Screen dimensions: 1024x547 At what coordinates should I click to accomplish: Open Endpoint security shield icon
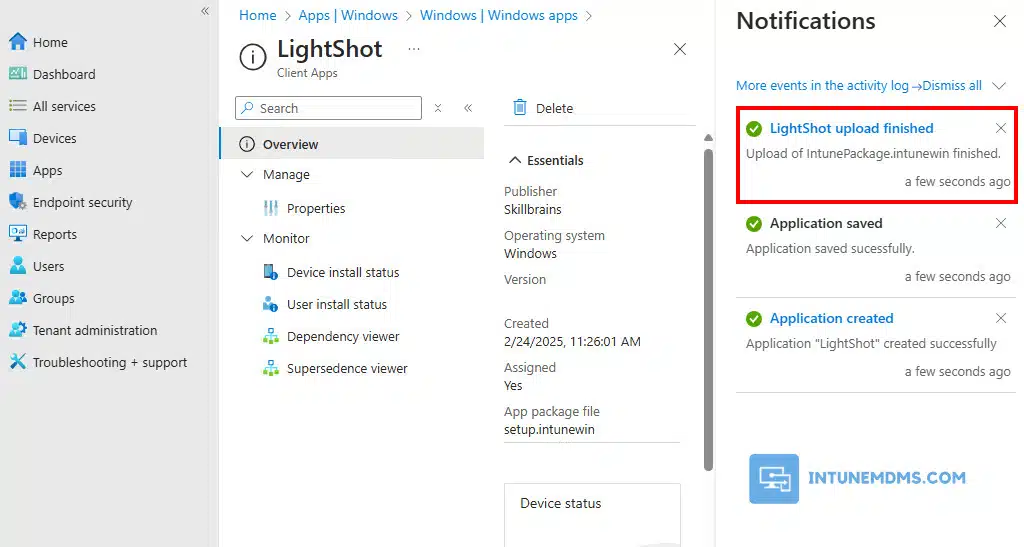pyautogui.click(x=17, y=202)
